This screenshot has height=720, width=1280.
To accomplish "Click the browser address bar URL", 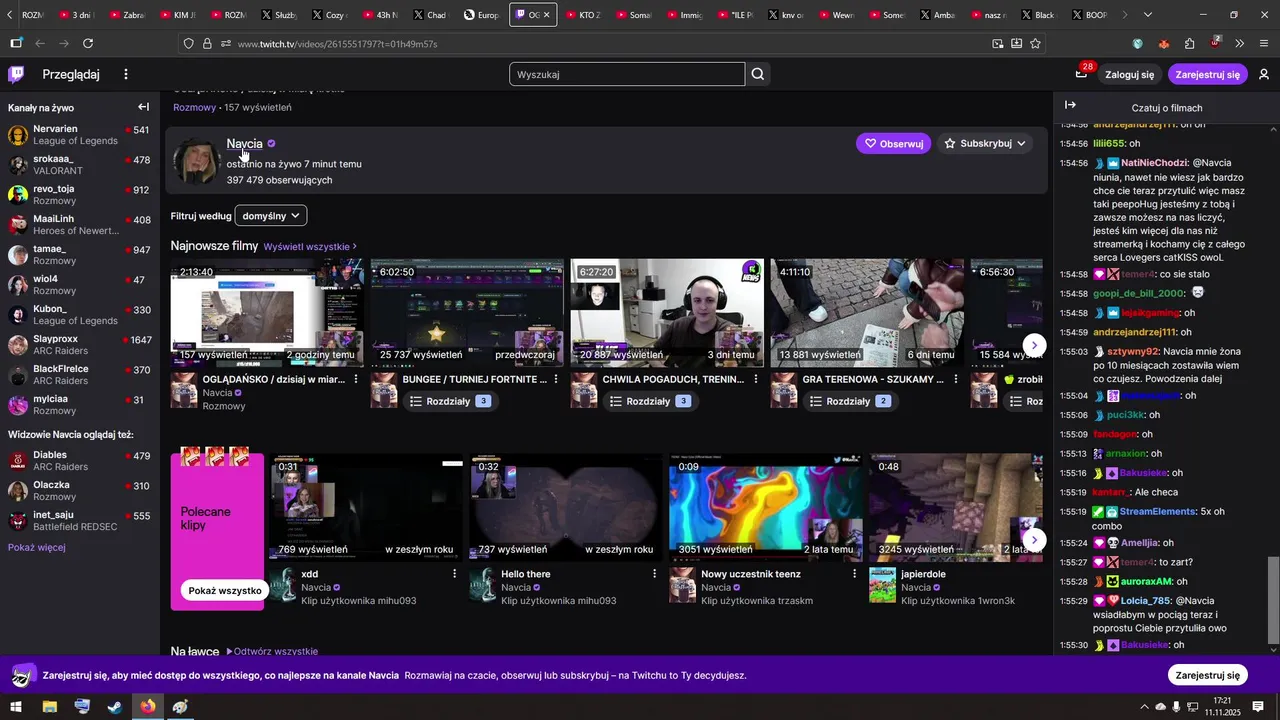I will [x=338, y=44].
